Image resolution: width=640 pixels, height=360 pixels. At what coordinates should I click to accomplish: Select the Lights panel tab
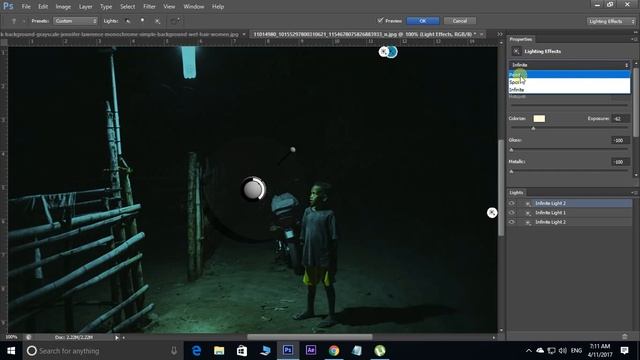(516, 192)
